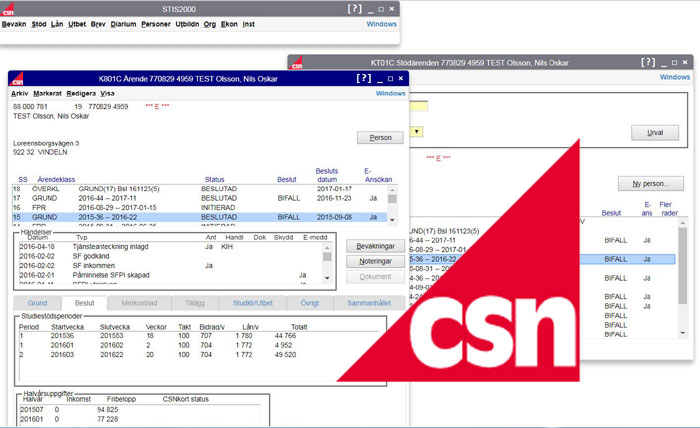Open Brev menu in STIS2000

click(x=98, y=24)
